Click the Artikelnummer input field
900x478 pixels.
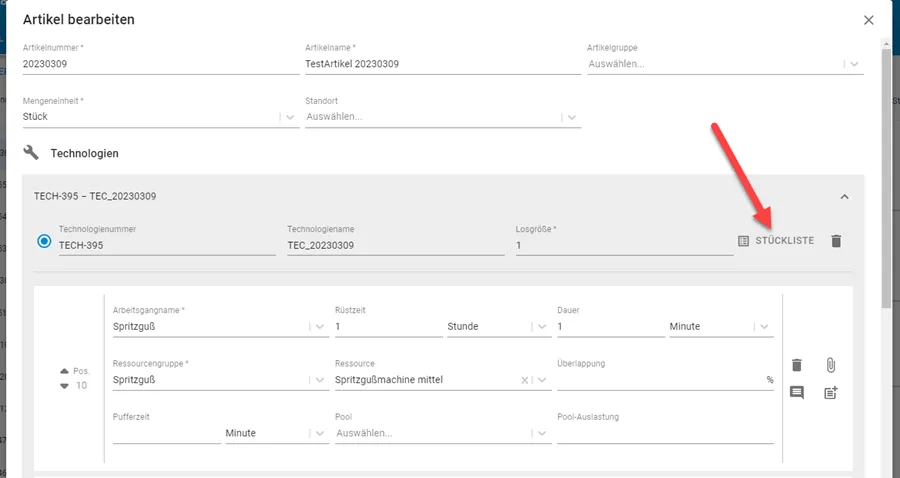[161, 64]
